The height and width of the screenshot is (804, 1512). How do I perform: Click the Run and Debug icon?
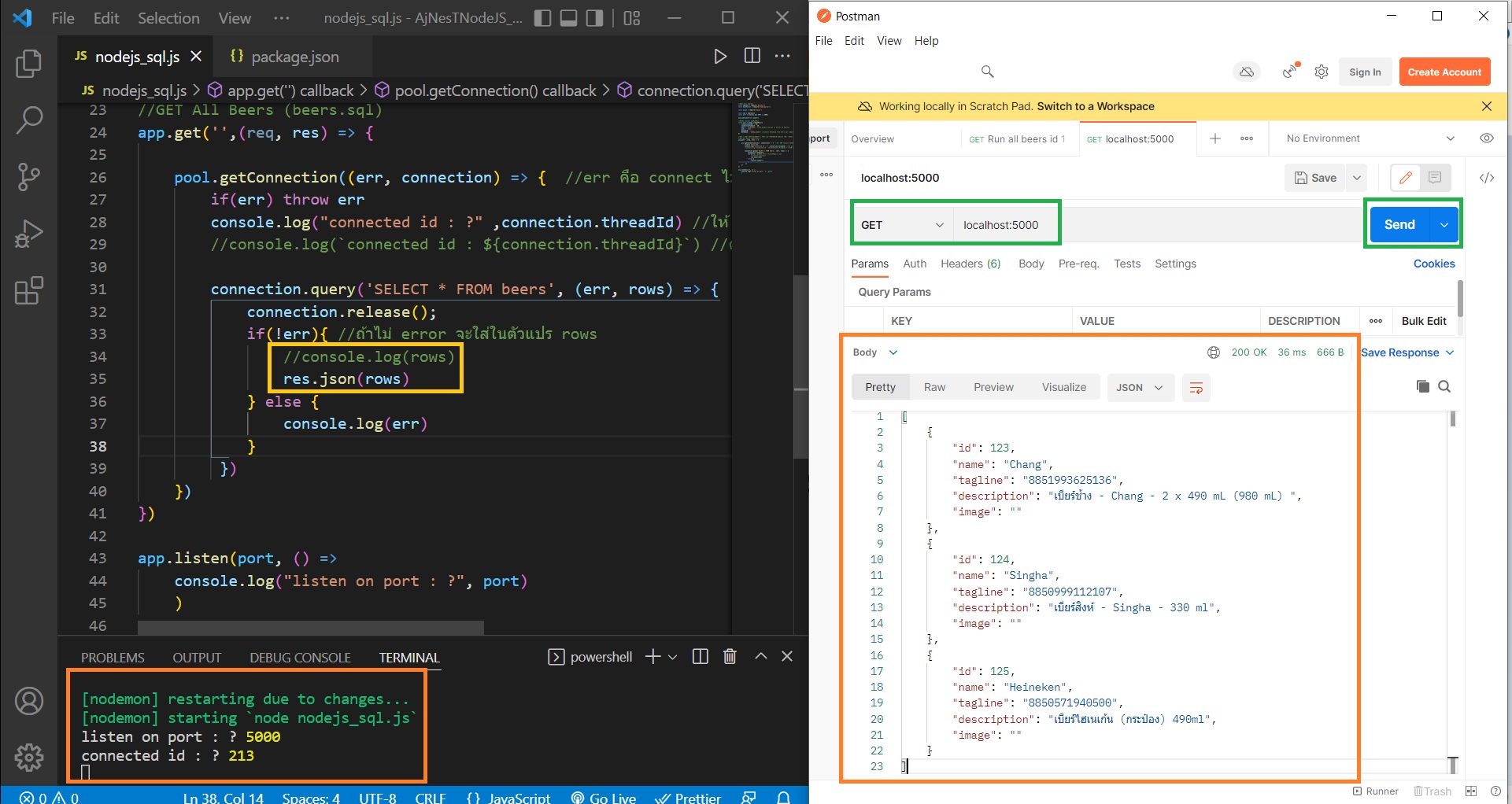click(29, 234)
